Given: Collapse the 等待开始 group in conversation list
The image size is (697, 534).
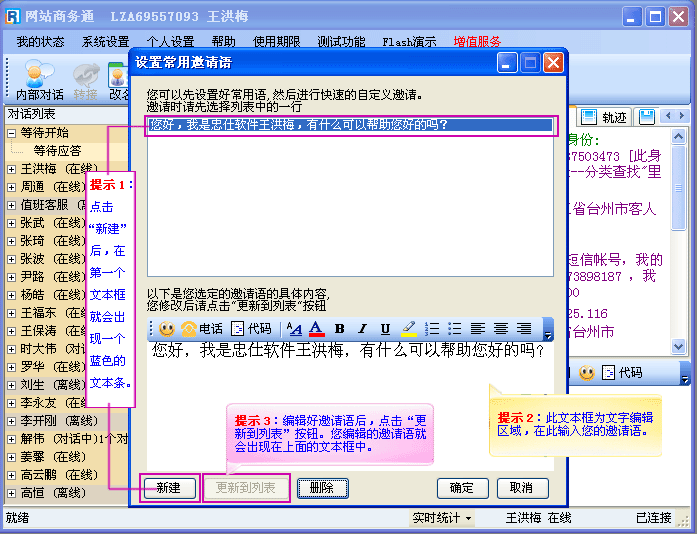Looking at the screenshot, I should click(x=12, y=133).
